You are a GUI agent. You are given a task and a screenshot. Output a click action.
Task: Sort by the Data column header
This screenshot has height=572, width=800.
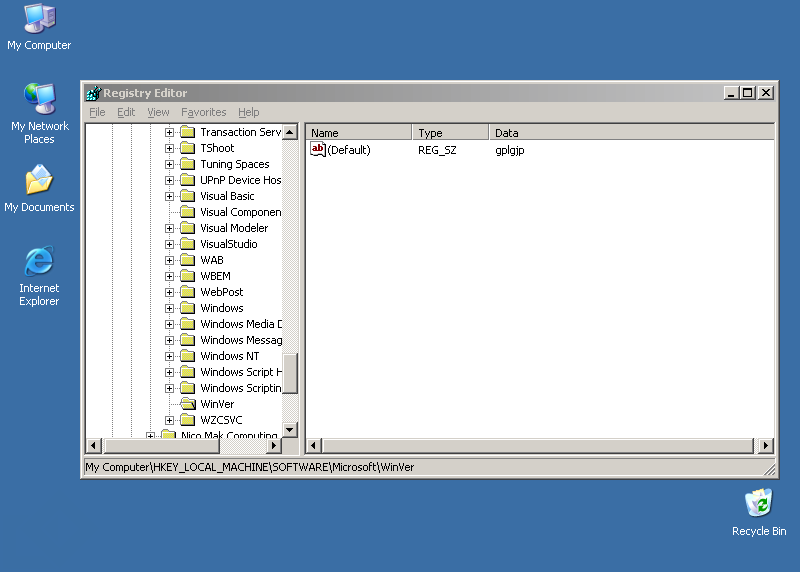632,133
